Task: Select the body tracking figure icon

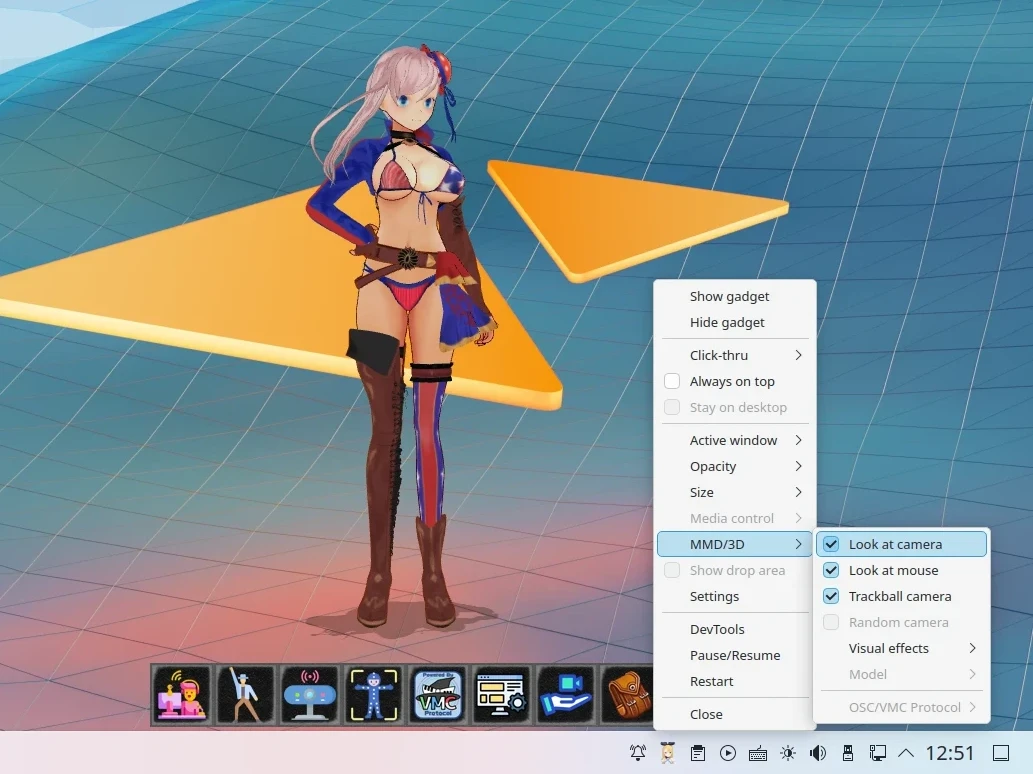Action: tap(374, 694)
